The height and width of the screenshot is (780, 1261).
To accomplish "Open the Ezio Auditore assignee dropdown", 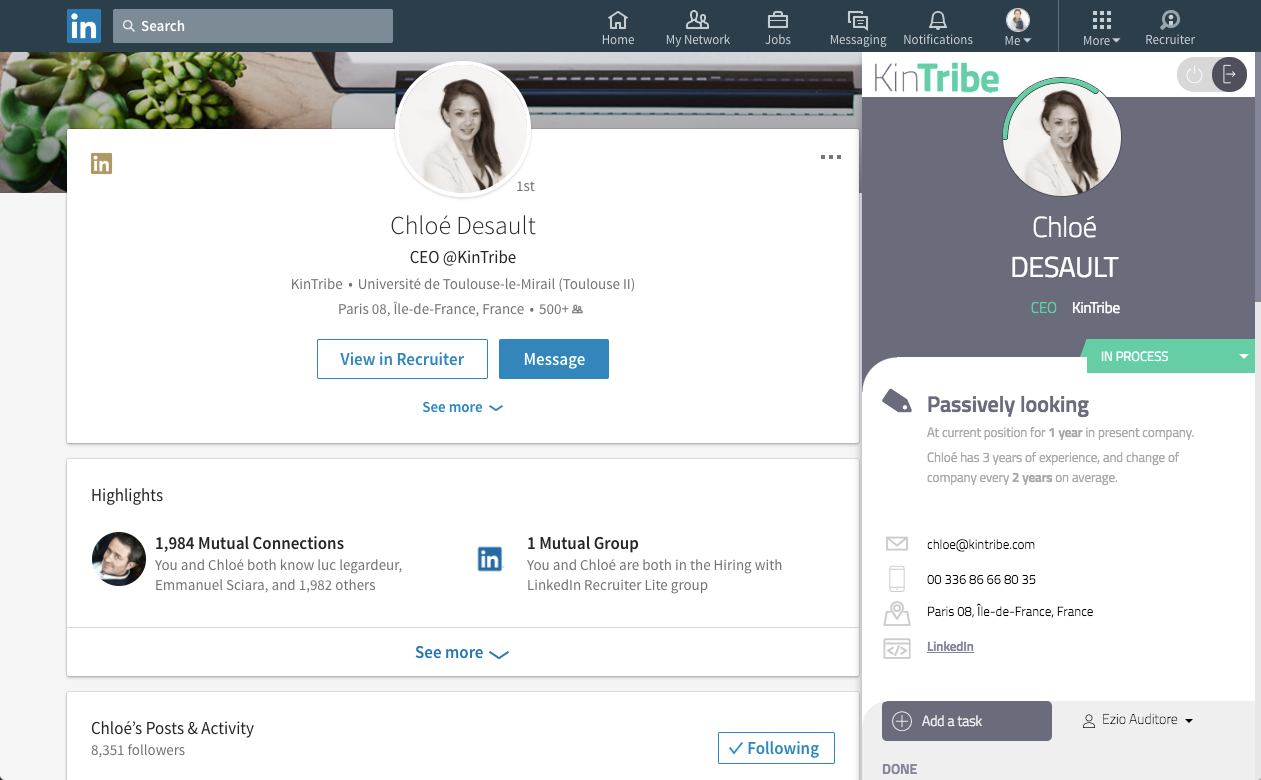I will coord(1138,720).
